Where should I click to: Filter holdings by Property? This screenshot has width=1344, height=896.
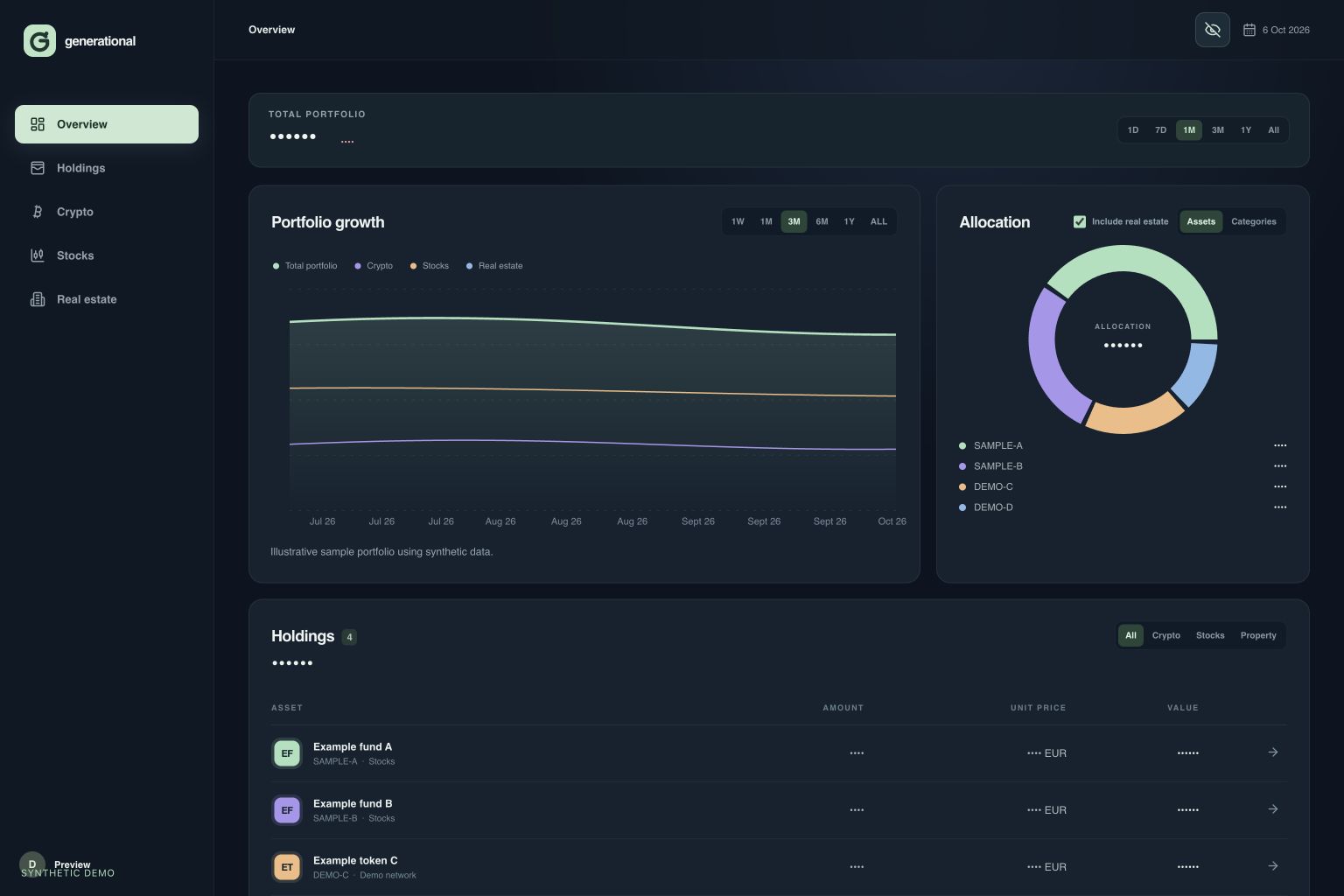click(x=1257, y=635)
